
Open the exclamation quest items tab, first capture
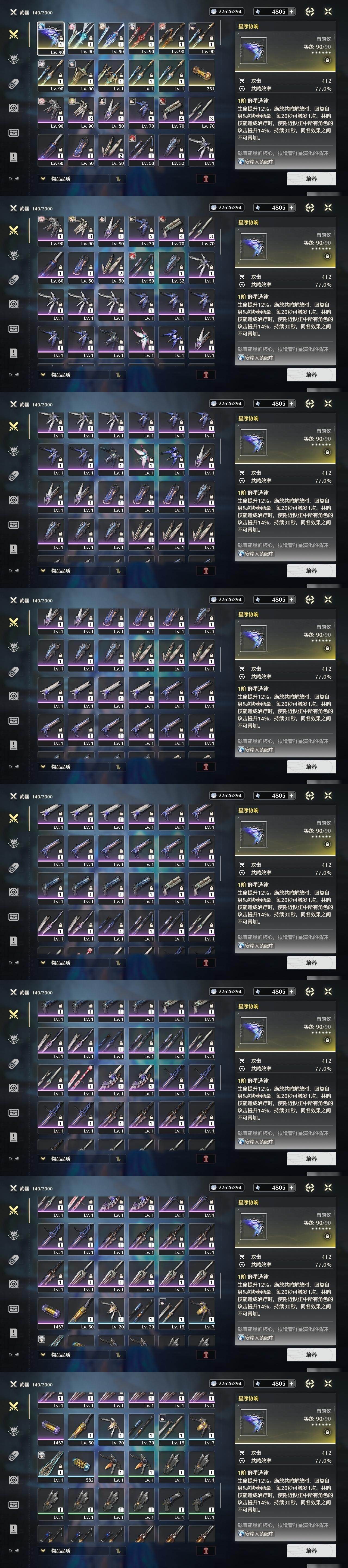pos(13,157)
